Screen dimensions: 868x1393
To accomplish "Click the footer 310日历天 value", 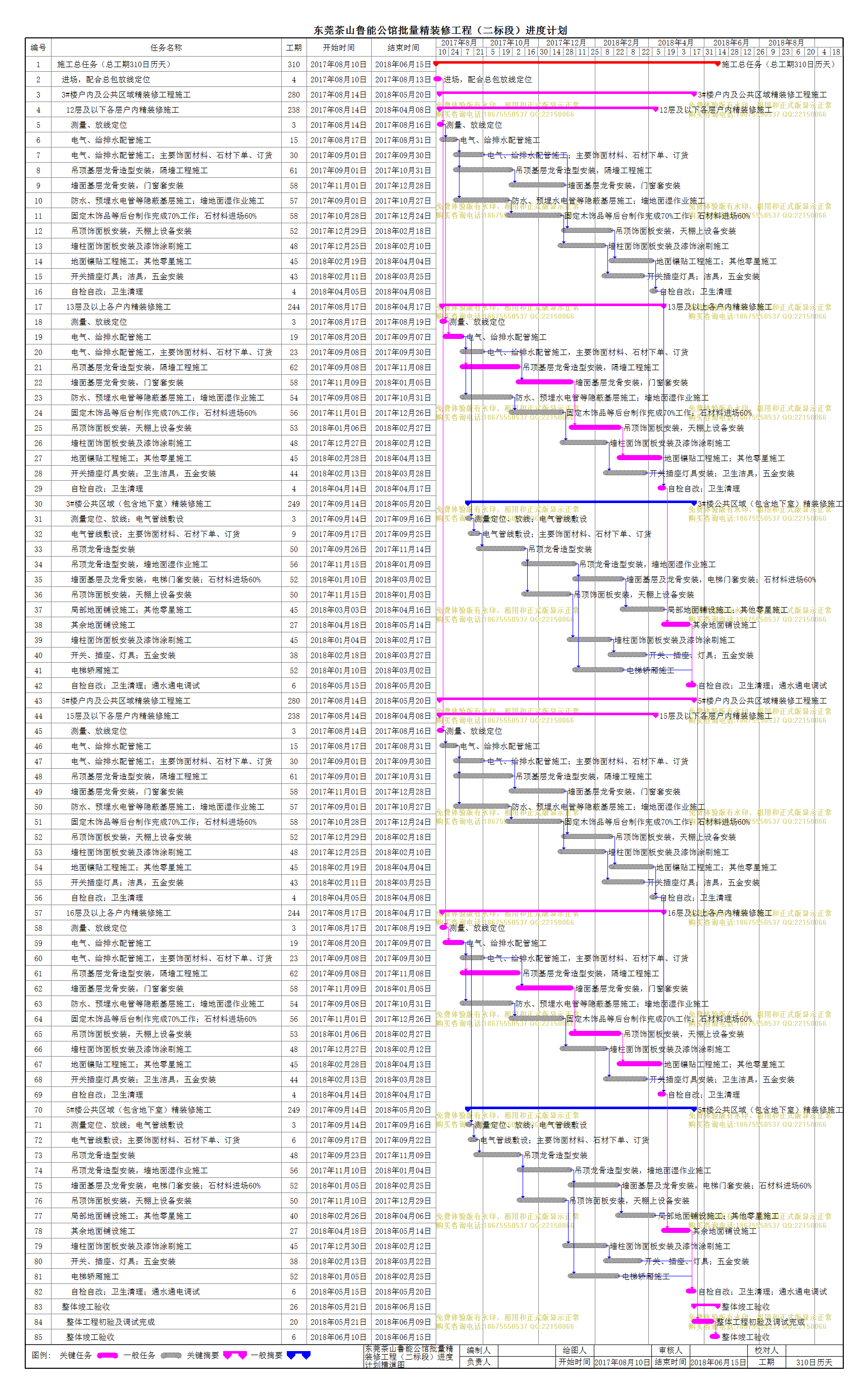I will point(814,1361).
